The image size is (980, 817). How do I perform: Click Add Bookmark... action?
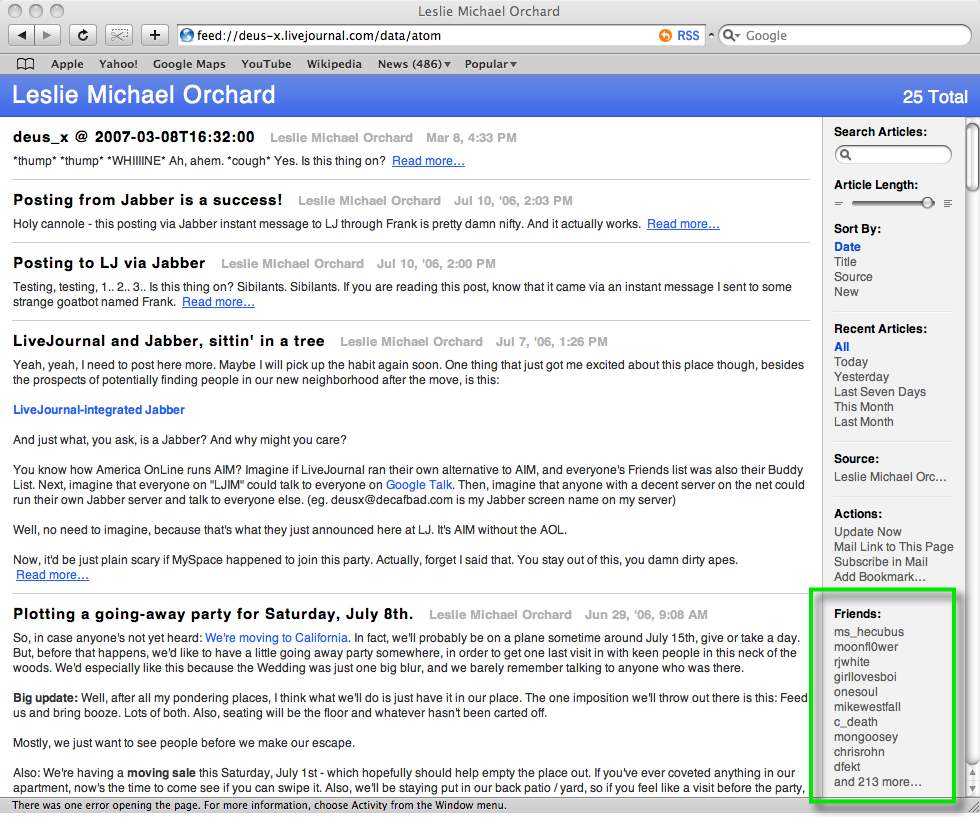tap(879, 577)
